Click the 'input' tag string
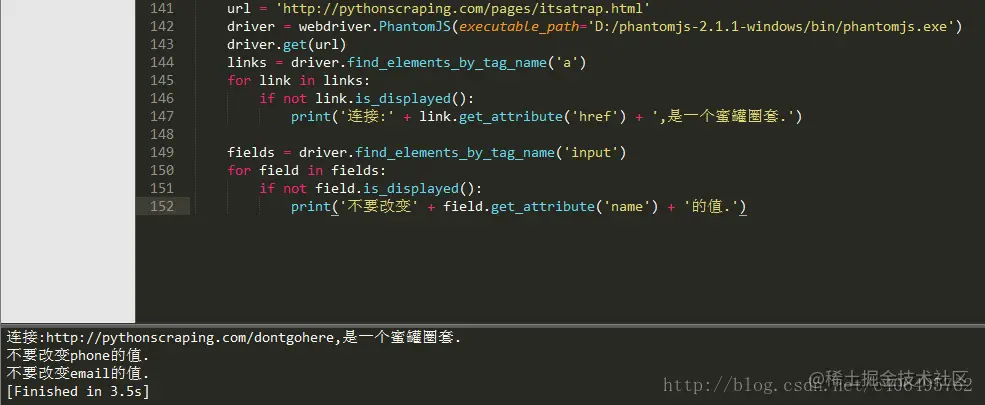 pos(590,153)
